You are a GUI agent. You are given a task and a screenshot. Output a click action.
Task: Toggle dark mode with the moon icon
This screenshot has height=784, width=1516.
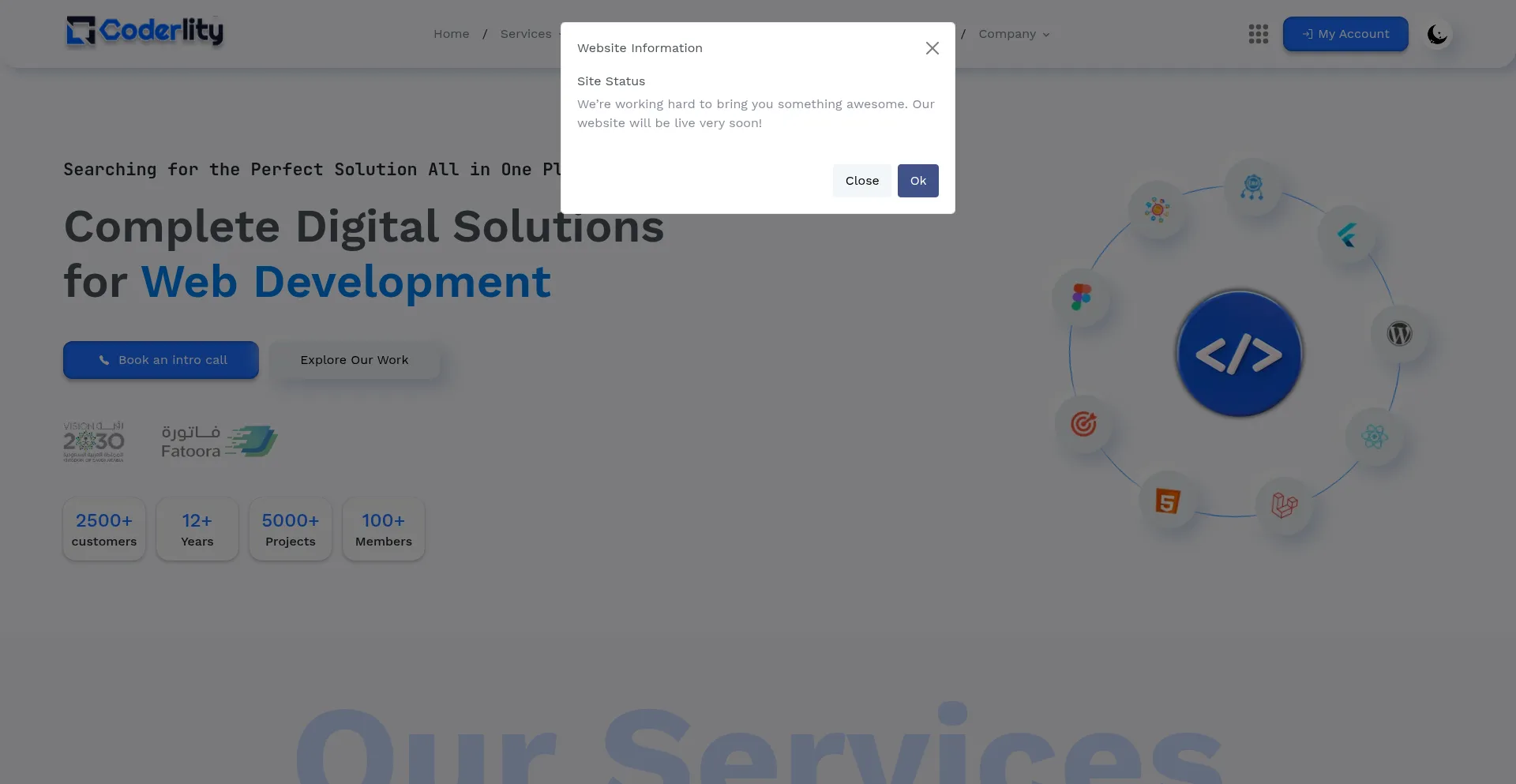click(1437, 35)
